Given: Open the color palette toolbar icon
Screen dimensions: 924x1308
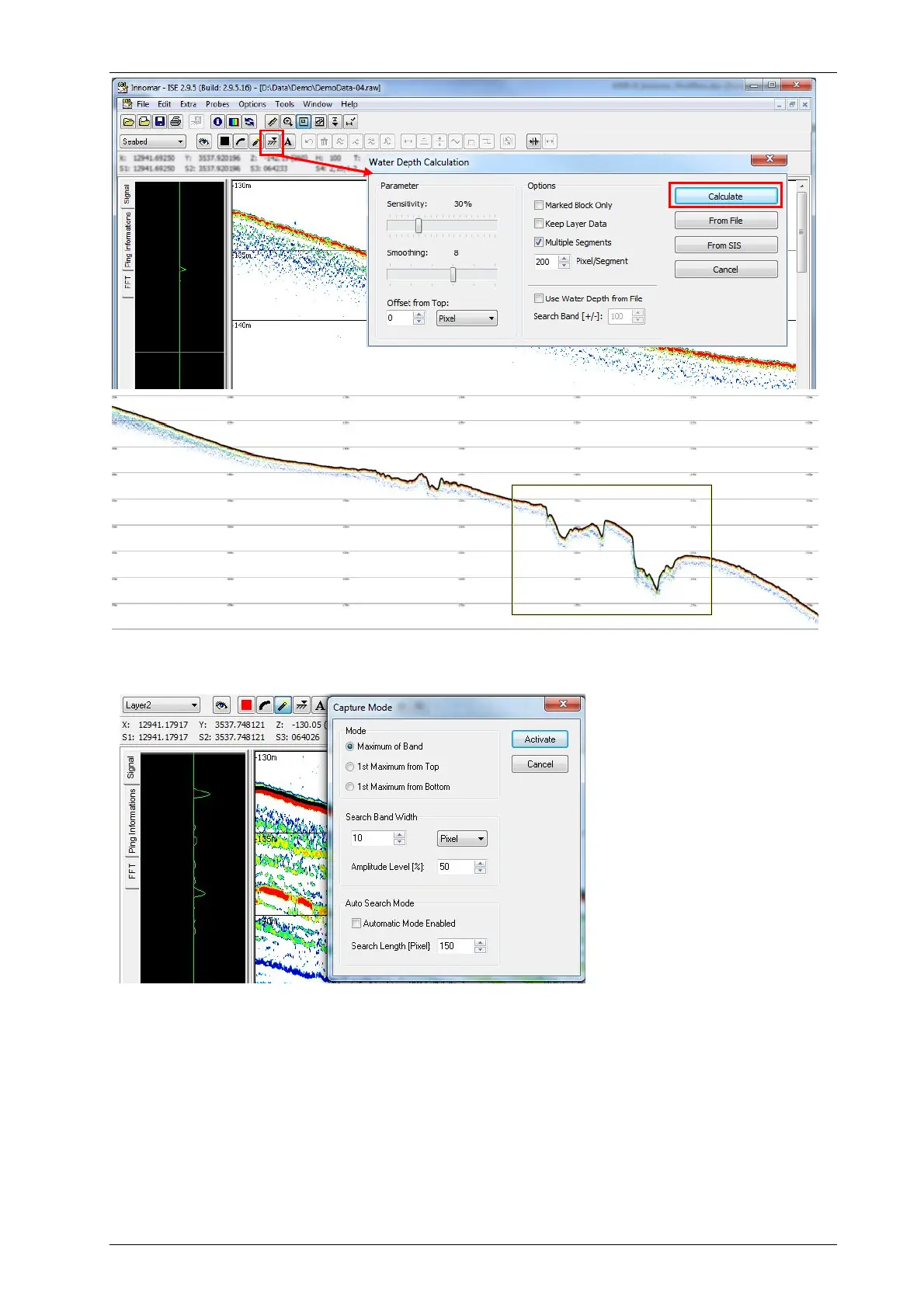Looking at the screenshot, I should tap(233, 122).
